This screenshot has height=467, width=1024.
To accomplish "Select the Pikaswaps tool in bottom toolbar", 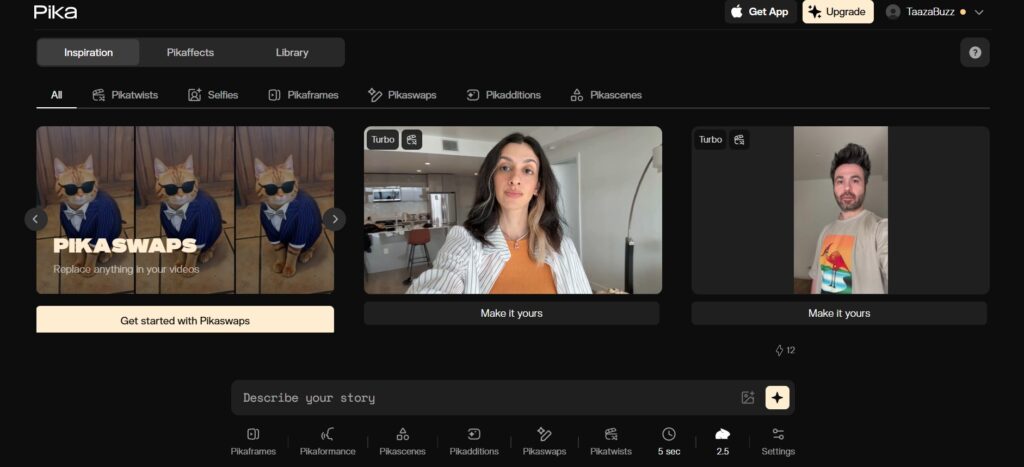I will 544,442.
